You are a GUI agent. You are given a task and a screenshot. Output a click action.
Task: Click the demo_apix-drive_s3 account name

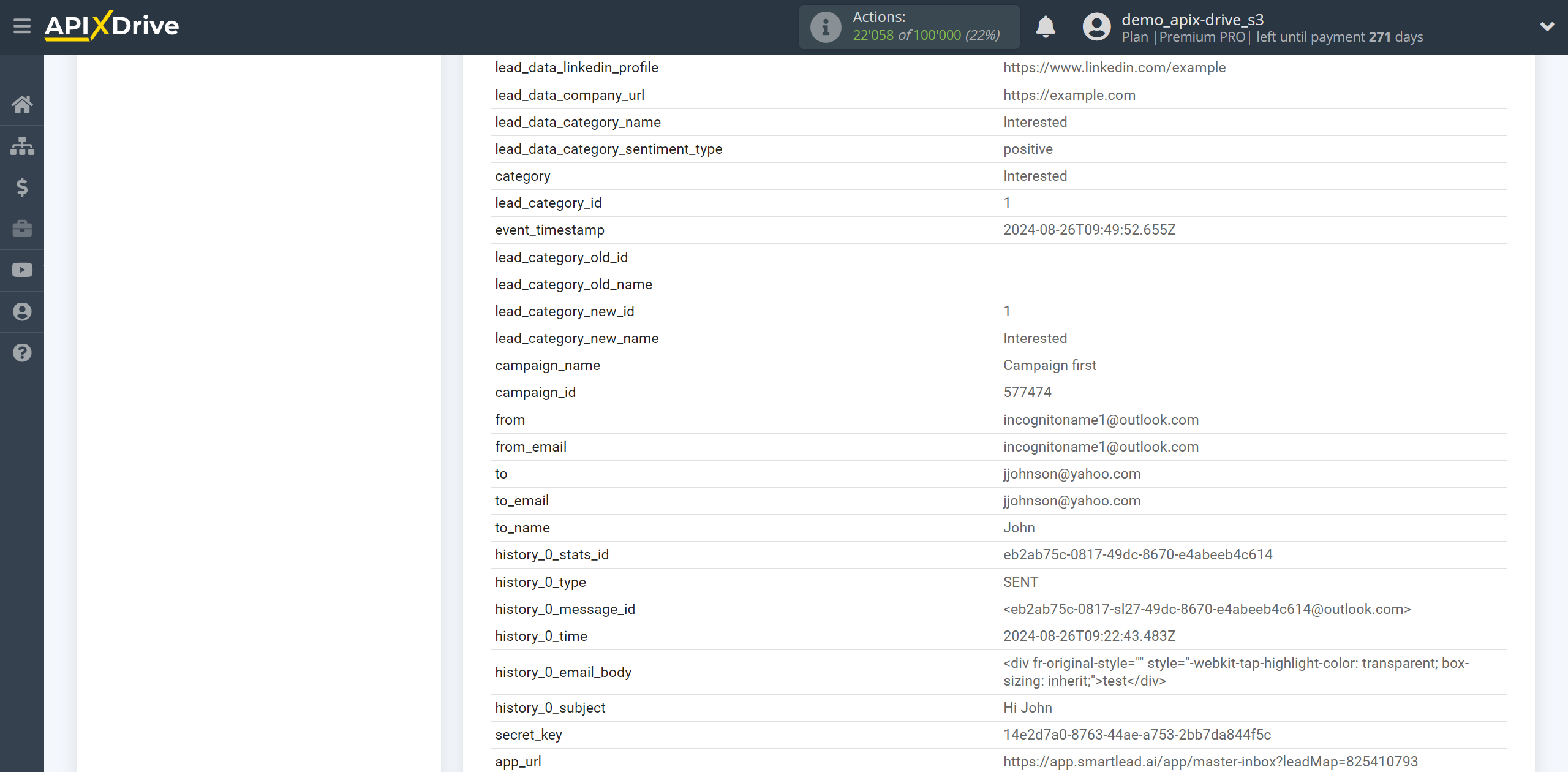point(1193,20)
